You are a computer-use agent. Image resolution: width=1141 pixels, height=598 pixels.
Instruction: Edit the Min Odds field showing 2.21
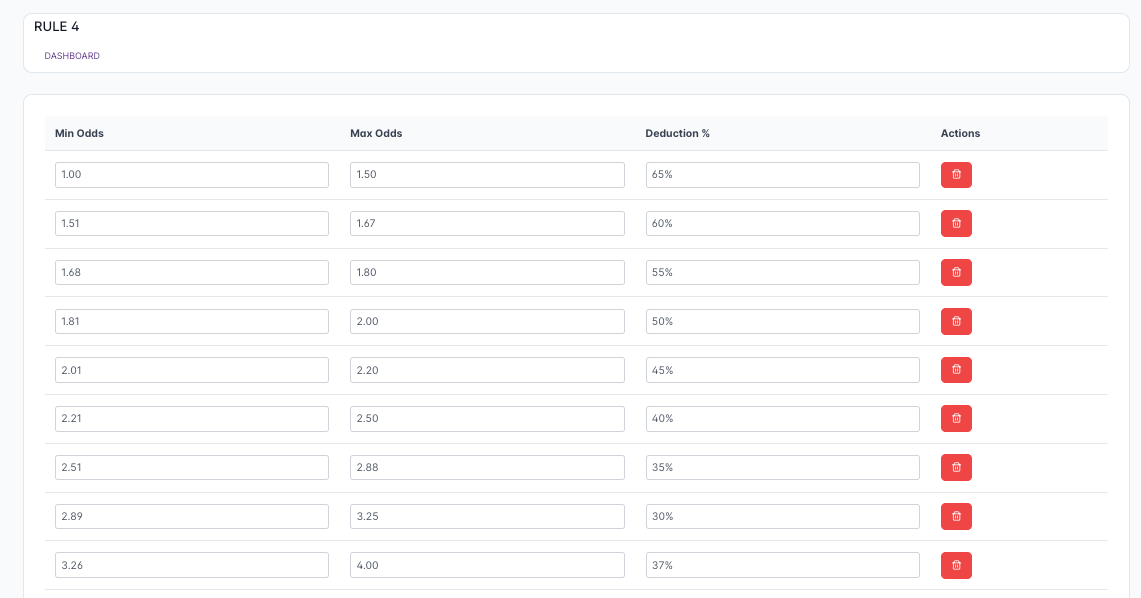(191, 419)
